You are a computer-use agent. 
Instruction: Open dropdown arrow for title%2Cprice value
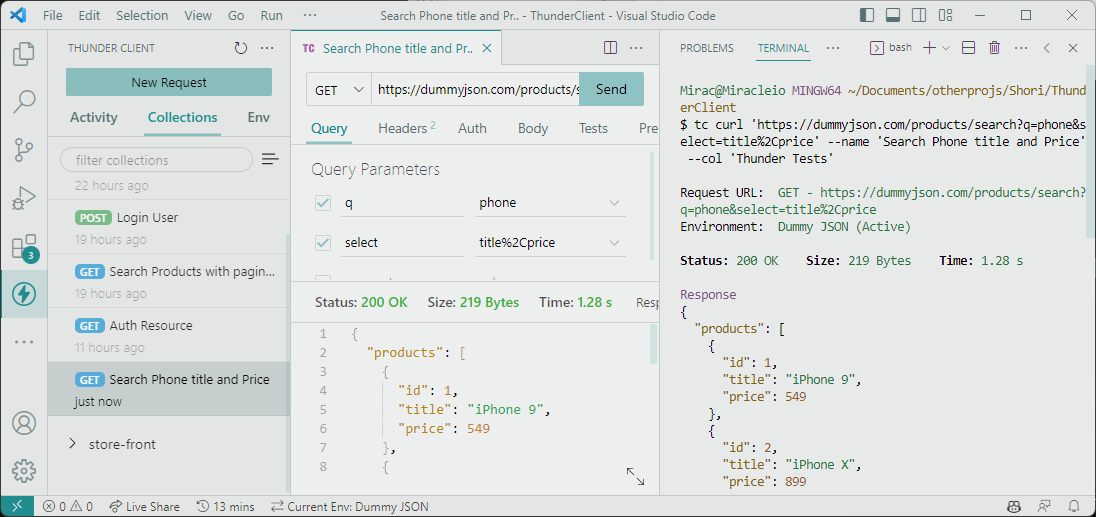tap(614, 243)
